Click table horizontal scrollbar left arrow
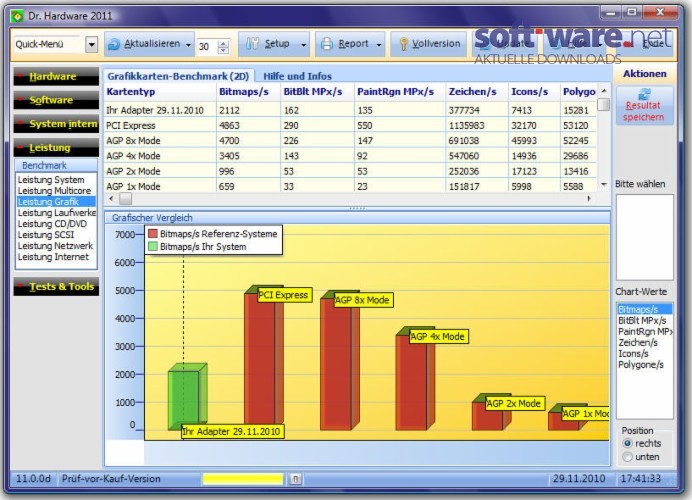Screen dimensions: 692x500 pos(111,199)
